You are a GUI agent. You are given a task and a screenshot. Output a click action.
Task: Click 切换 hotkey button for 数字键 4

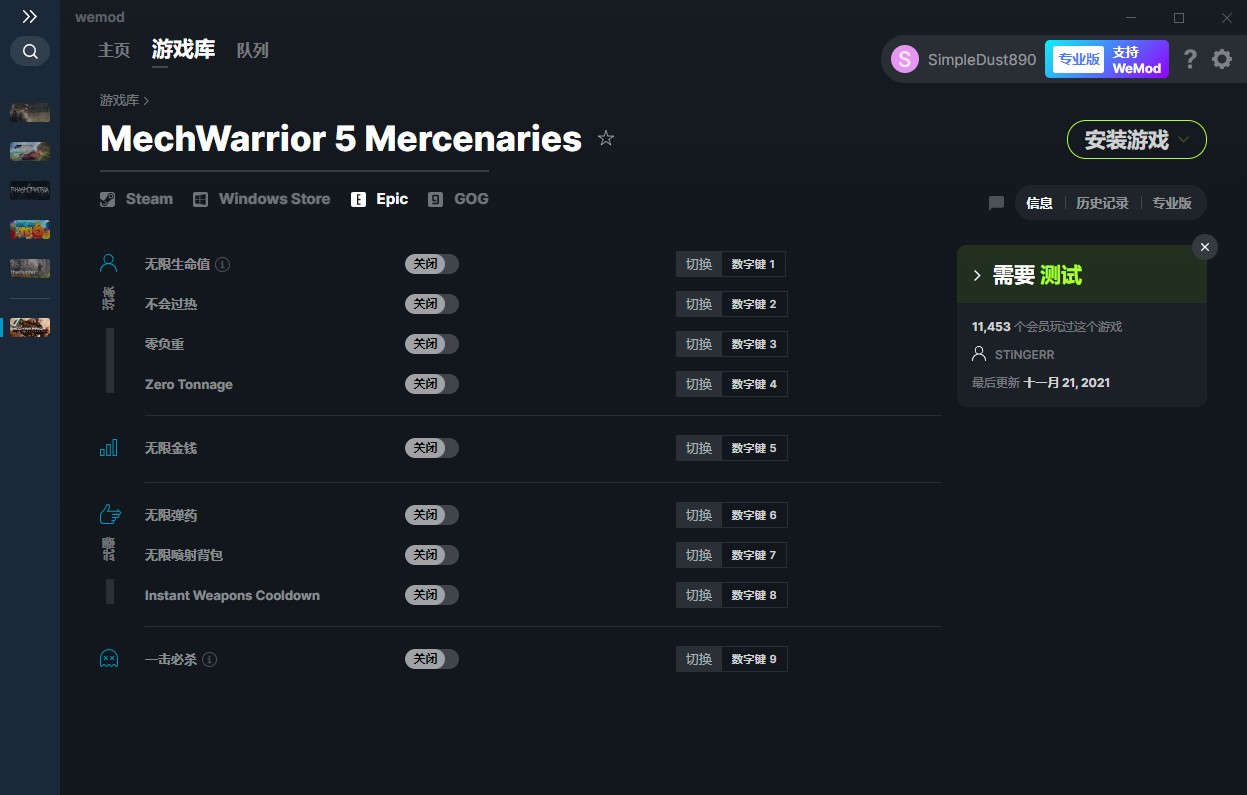699,384
